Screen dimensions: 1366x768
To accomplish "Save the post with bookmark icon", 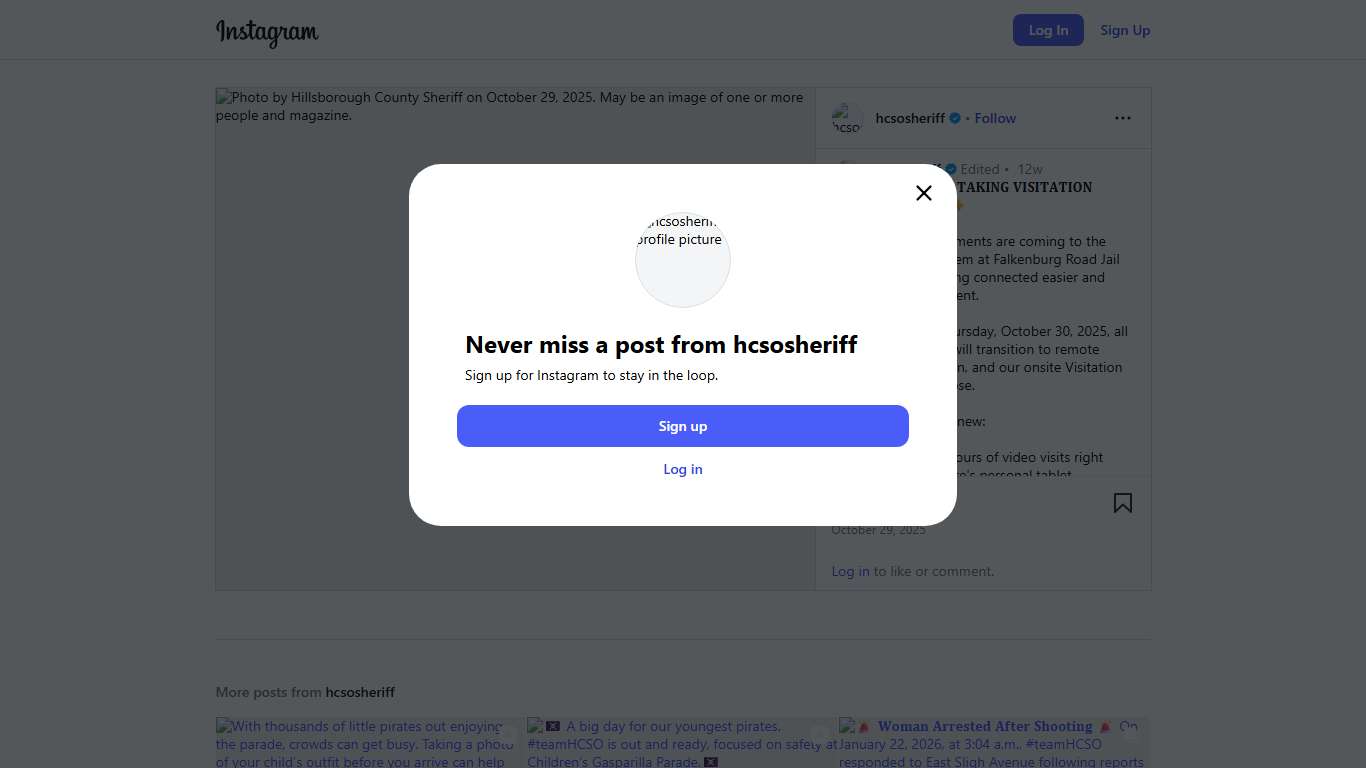I will (x=1123, y=503).
